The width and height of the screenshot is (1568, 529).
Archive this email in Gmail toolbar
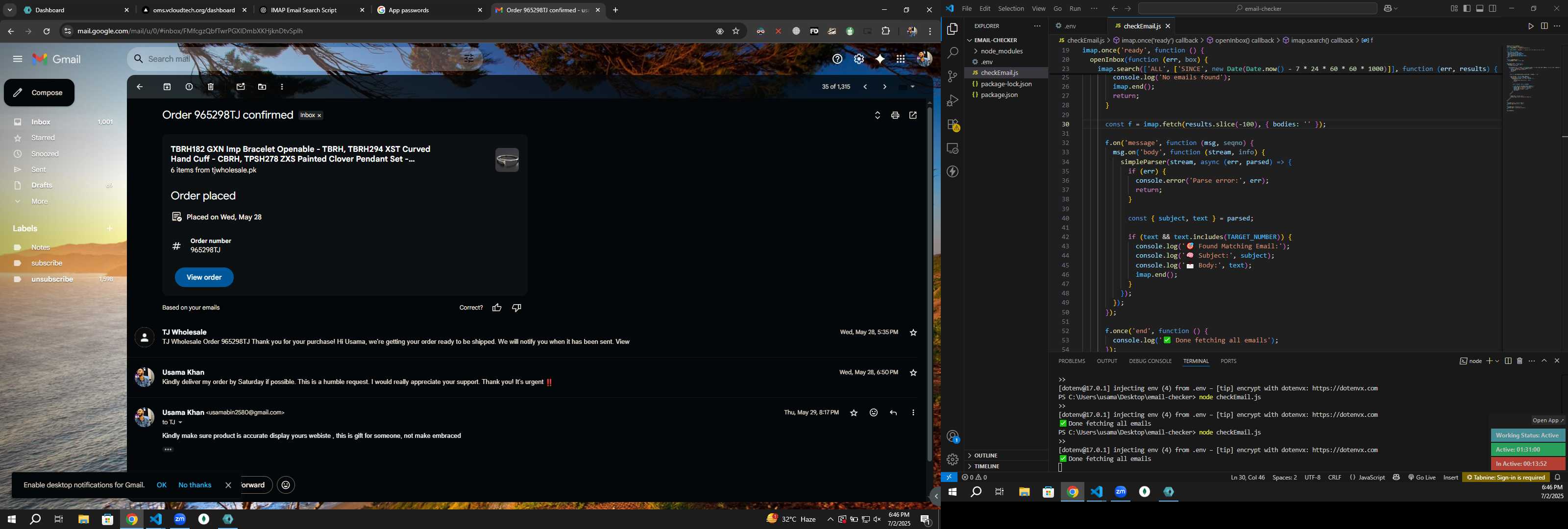(168, 87)
